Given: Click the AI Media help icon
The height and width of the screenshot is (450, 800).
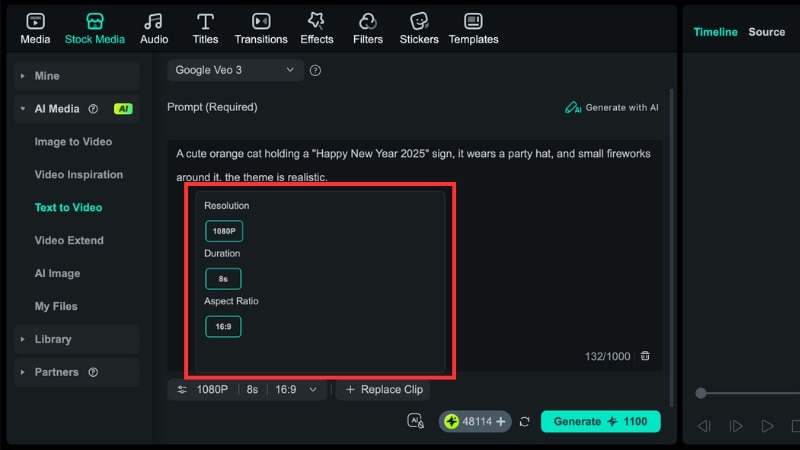Looking at the screenshot, I should click(x=93, y=109).
